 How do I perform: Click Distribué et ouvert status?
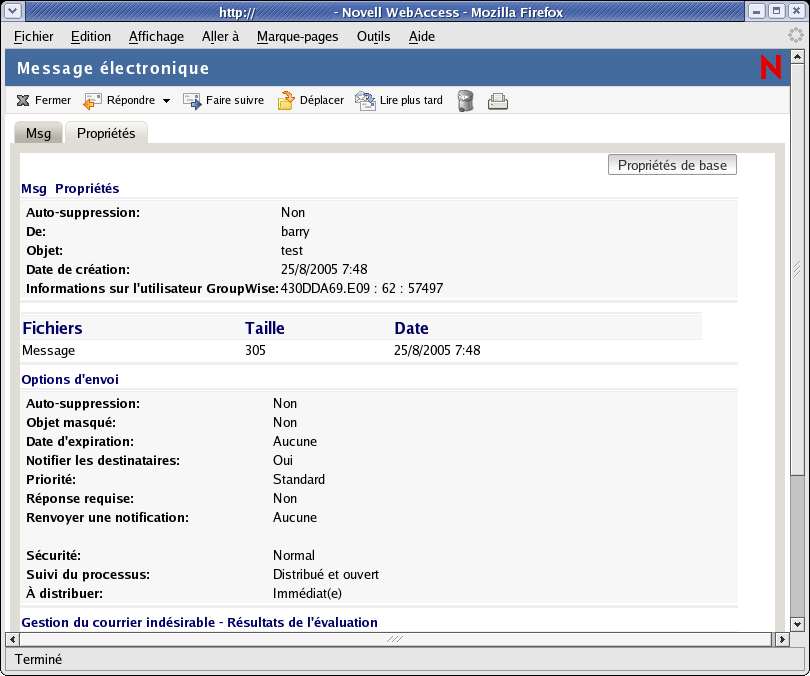point(325,574)
